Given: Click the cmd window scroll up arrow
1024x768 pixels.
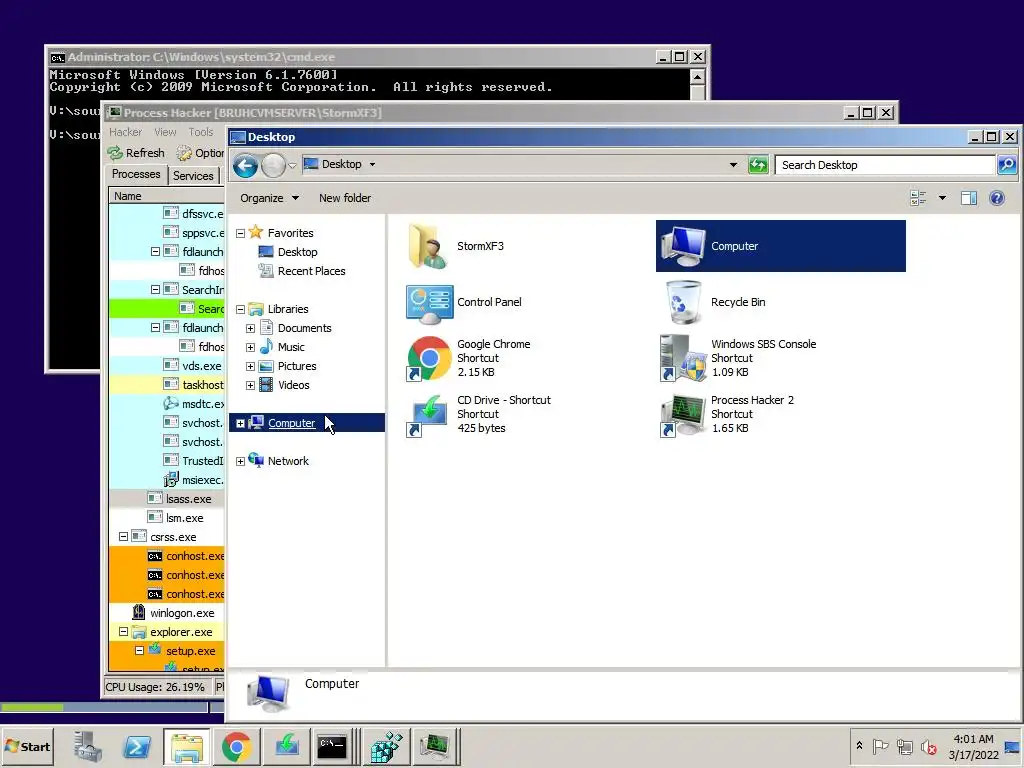Looking at the screenshot, I should [x=697, y=77].
